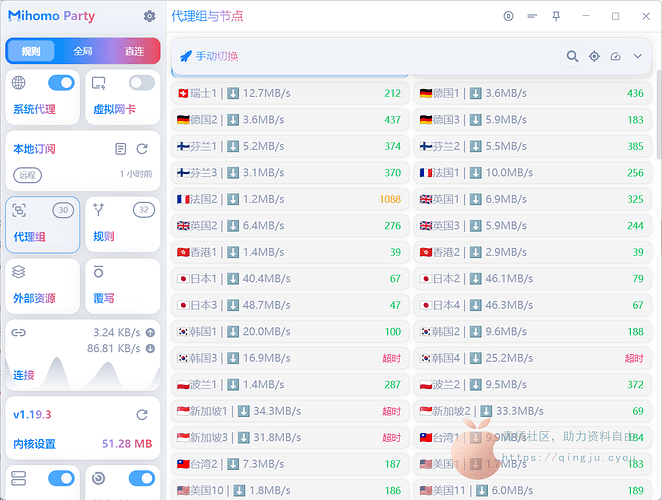Select the 瑞士1 node
Viewport: 662px width, 500px height.
pos(290,93)
